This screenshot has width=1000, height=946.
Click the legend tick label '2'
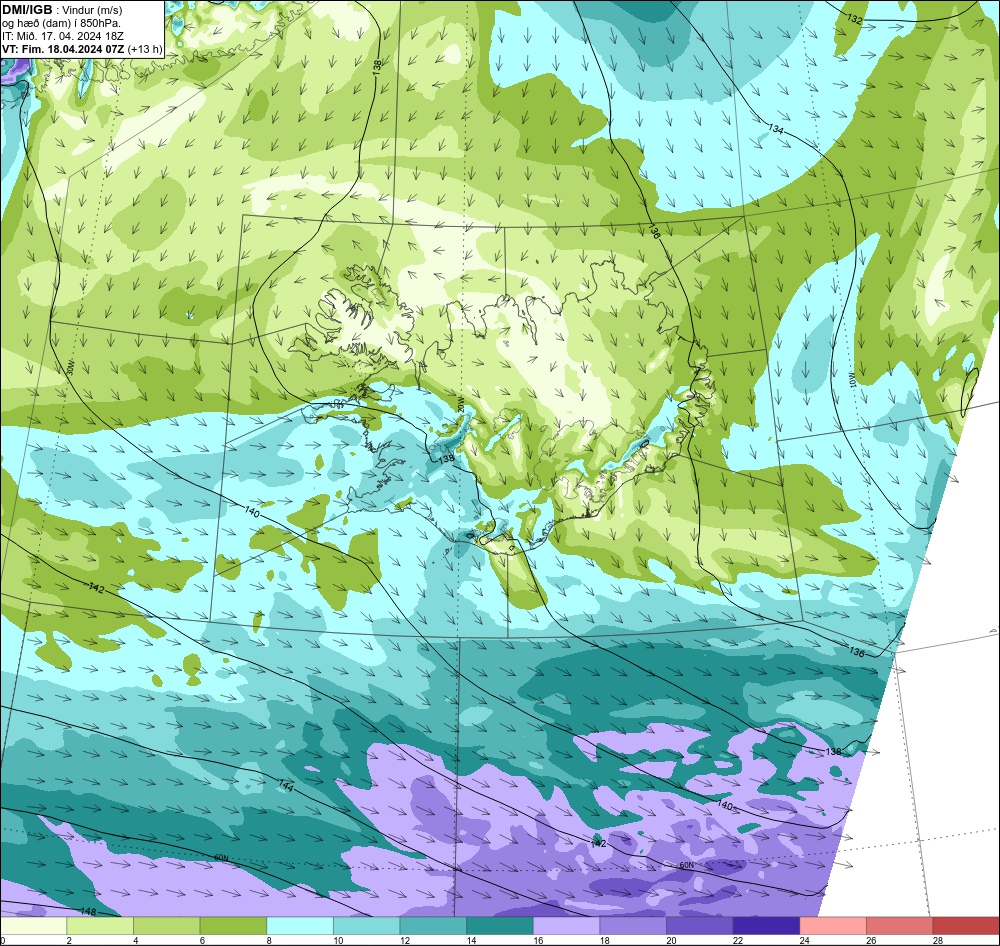[68, 940]
